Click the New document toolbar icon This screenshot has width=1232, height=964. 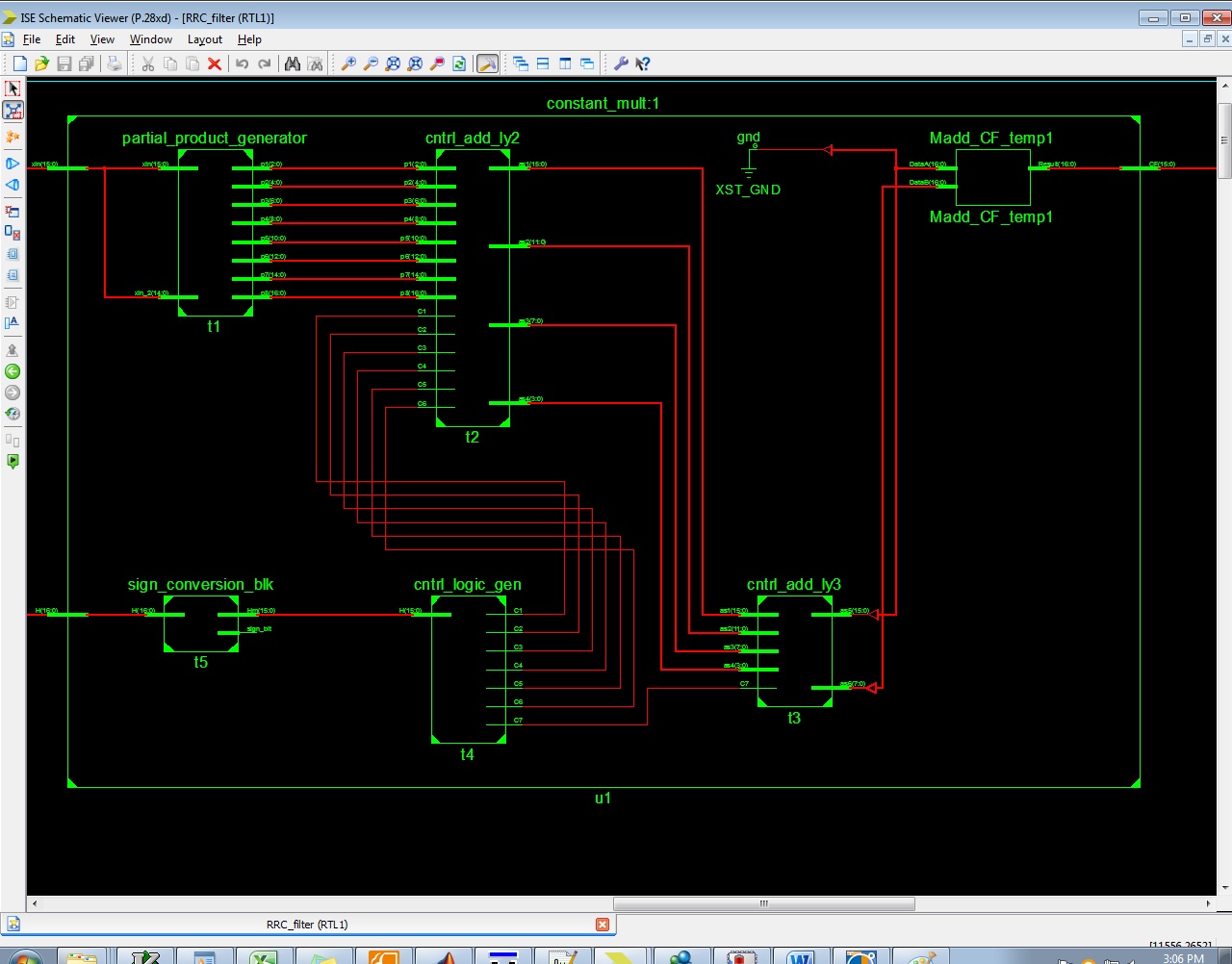(19, 63)
